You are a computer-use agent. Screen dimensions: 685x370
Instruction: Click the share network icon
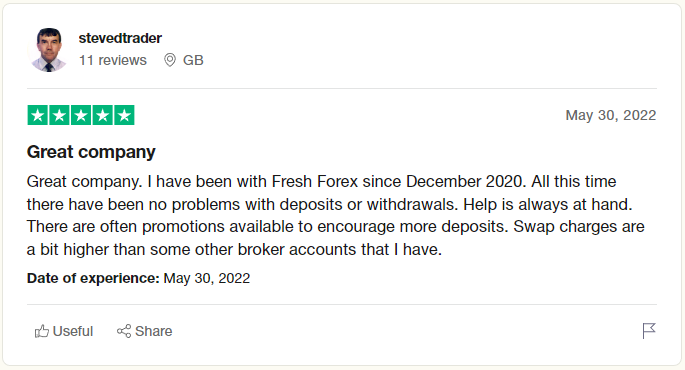coord(124,331)
